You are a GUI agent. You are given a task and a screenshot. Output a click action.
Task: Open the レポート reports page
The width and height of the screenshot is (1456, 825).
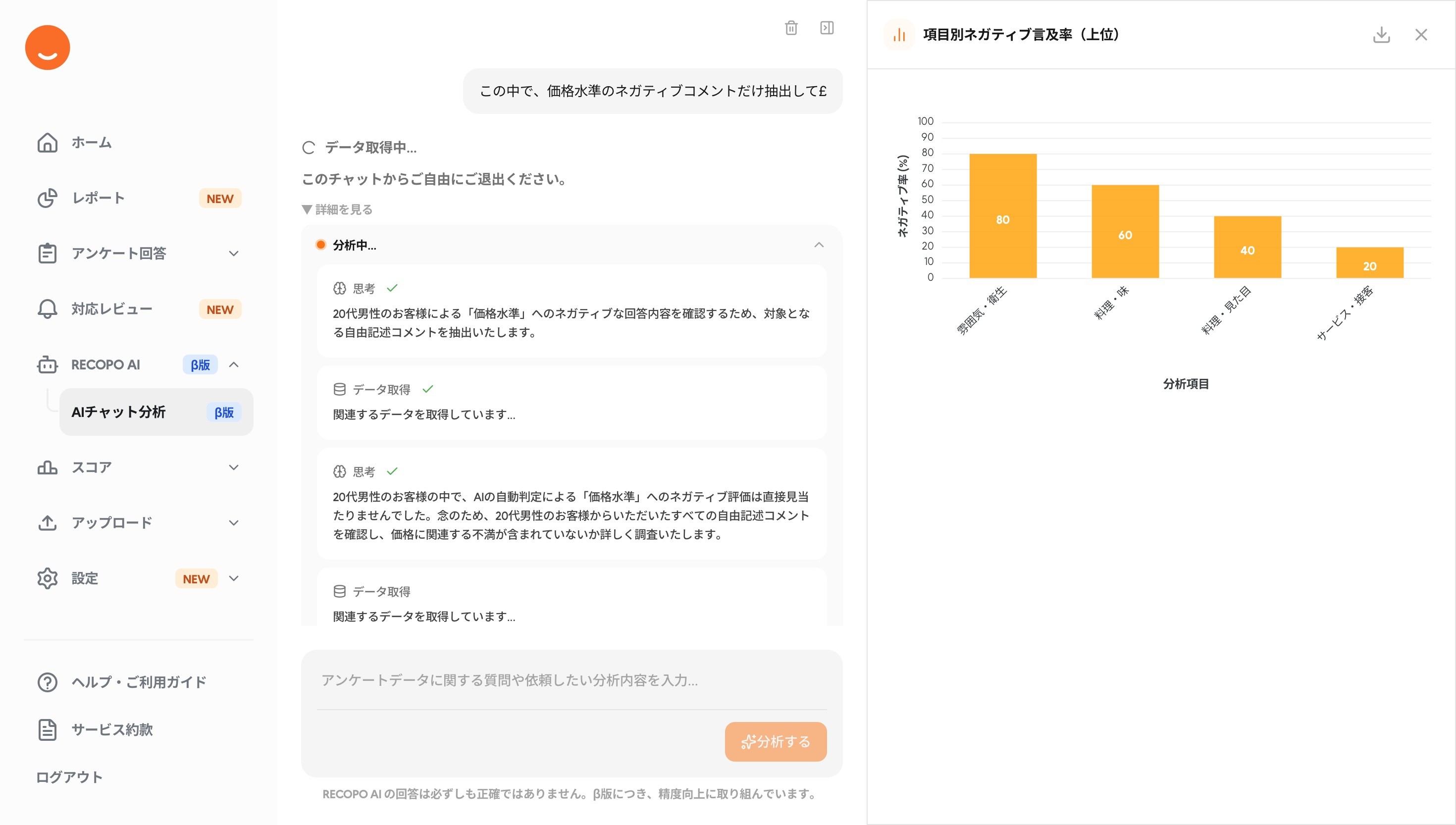[x=98, y=198]
